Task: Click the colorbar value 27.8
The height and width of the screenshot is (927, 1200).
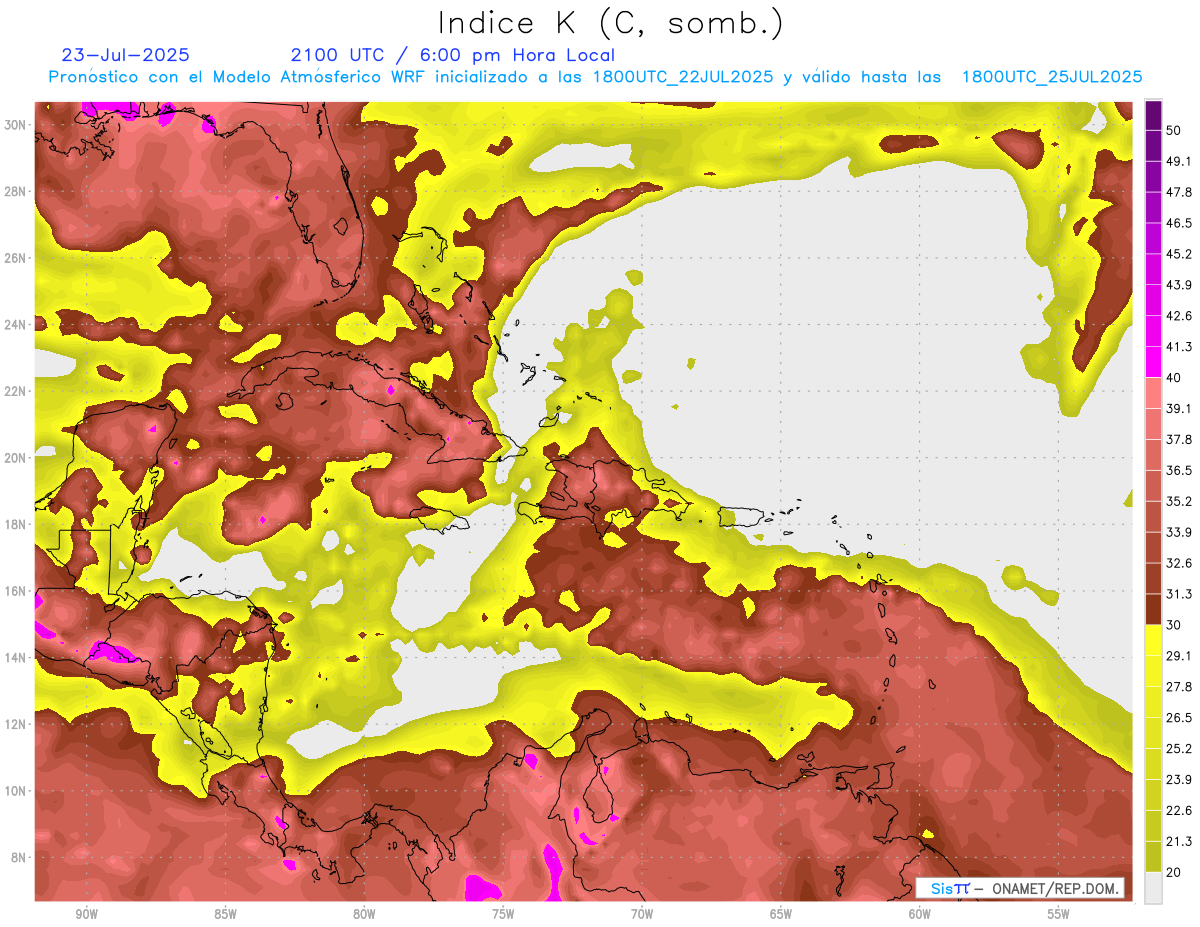Action: pyautogui.click(x=1179, y=687)
